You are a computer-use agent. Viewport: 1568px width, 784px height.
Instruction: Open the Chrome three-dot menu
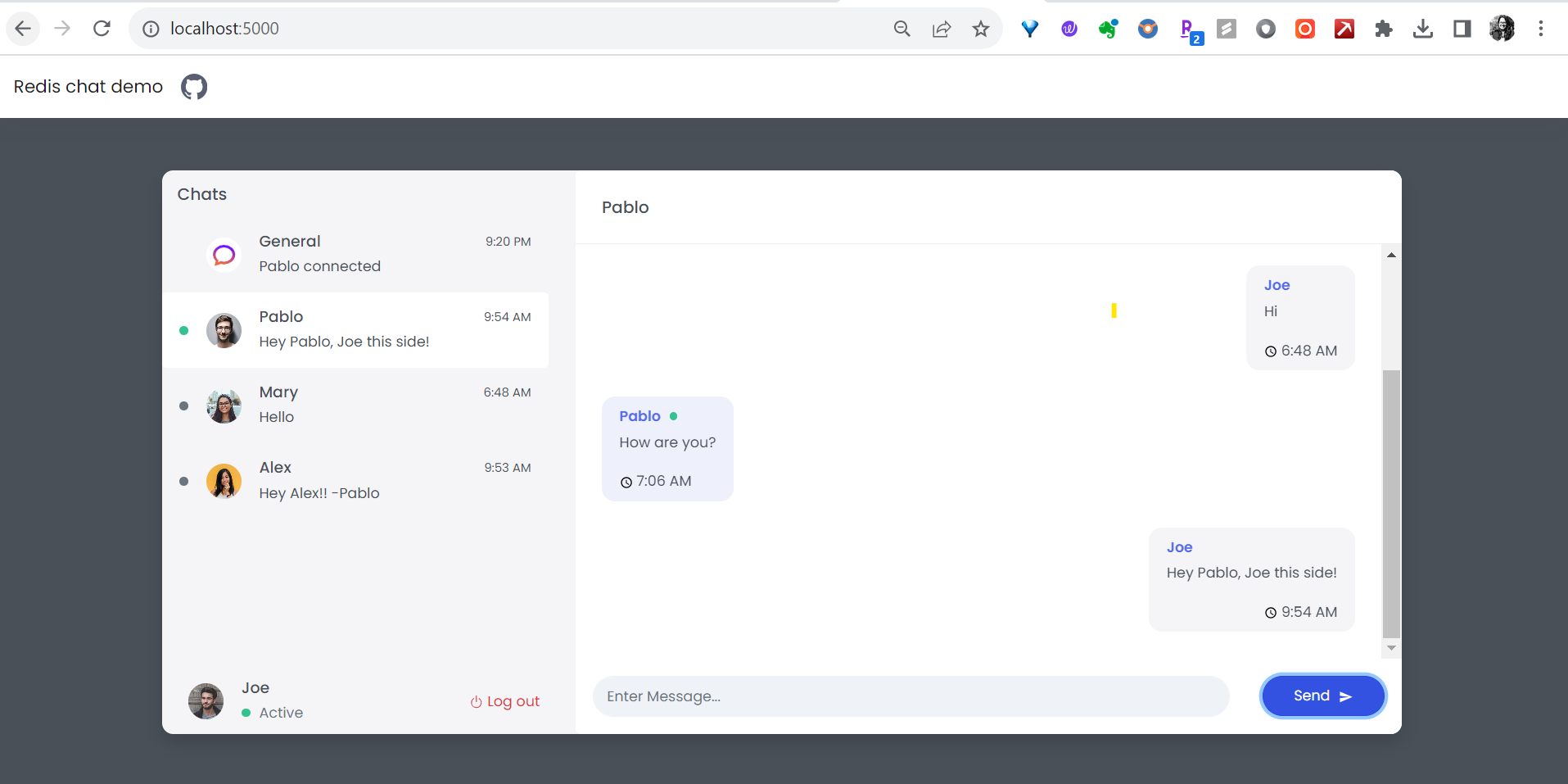point(1541,29)
